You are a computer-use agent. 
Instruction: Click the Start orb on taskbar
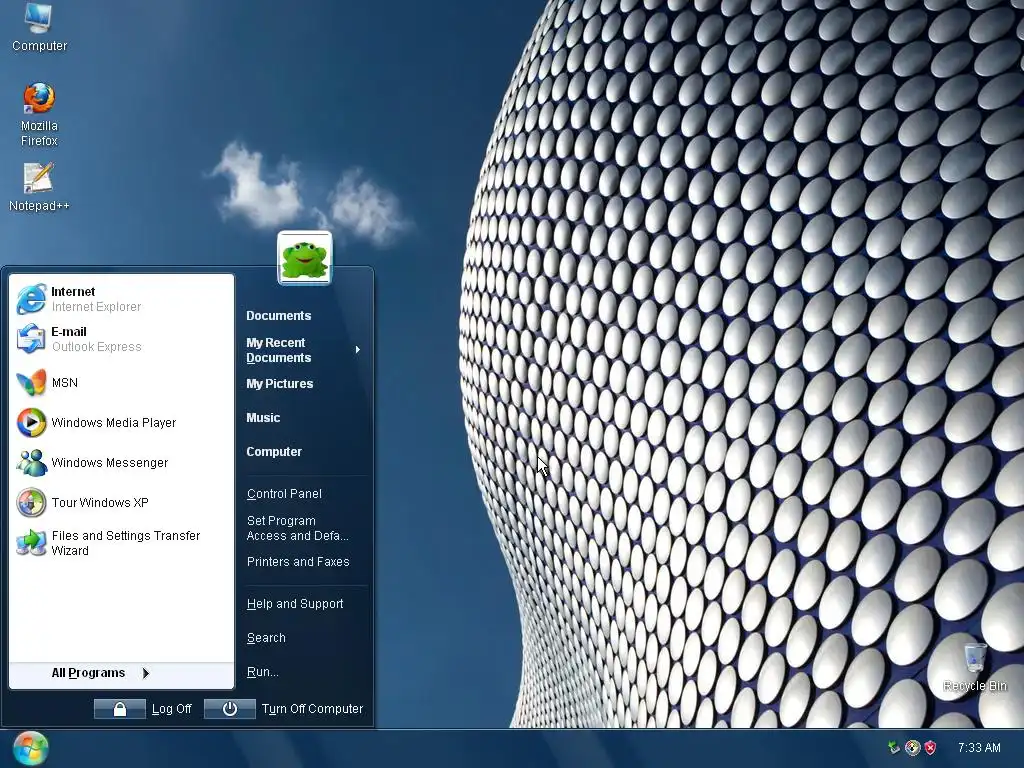pos(30,748)
